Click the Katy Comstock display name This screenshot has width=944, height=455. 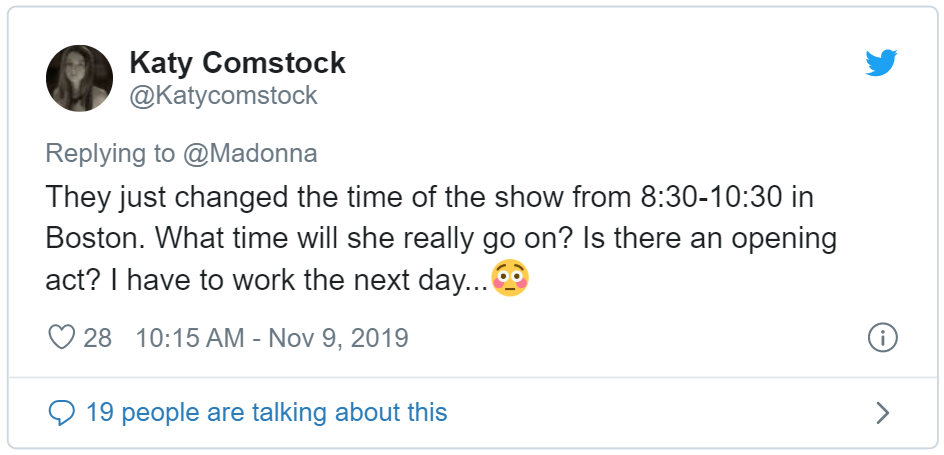[x=237, y=63]
